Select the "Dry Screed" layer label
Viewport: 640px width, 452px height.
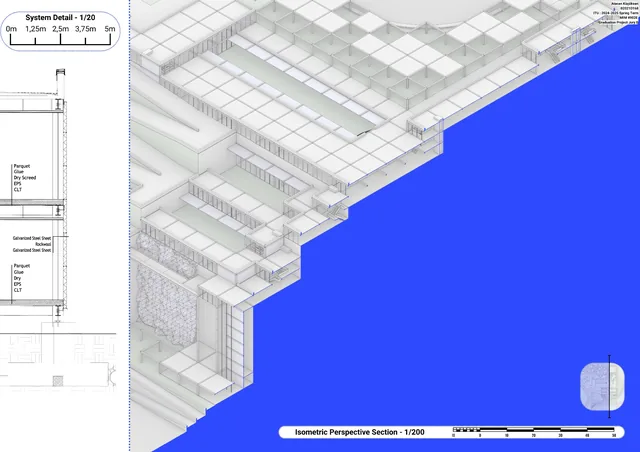pyautogui.click(x=25, y=178)
